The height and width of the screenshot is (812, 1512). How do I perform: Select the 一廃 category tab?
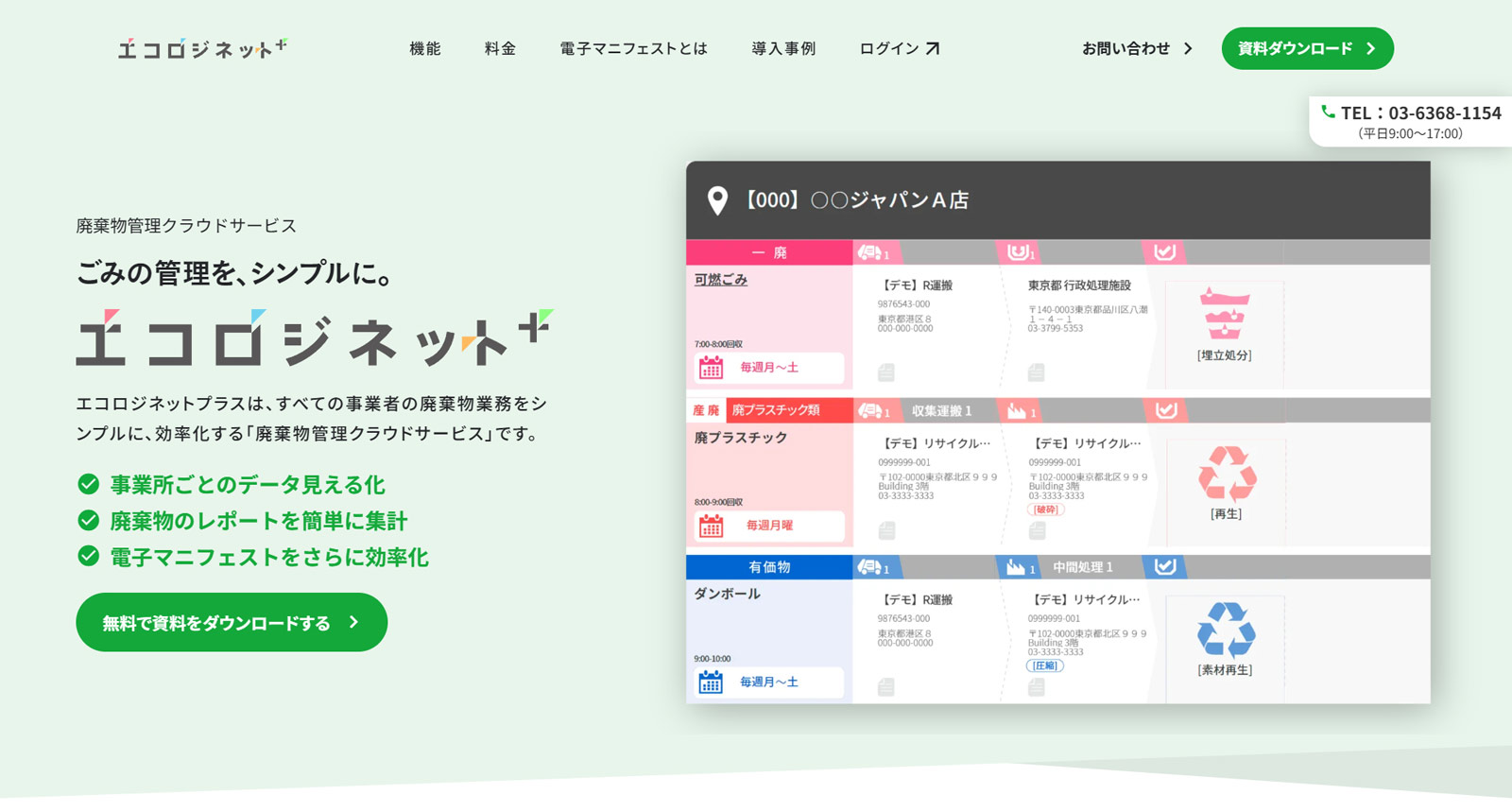click(x=768, y=252)
